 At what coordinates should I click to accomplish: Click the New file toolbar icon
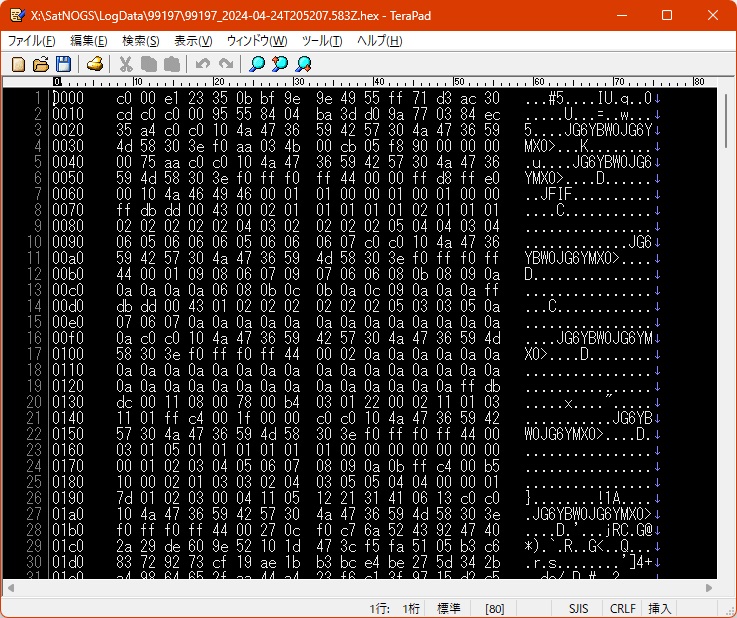pos(18,64)
